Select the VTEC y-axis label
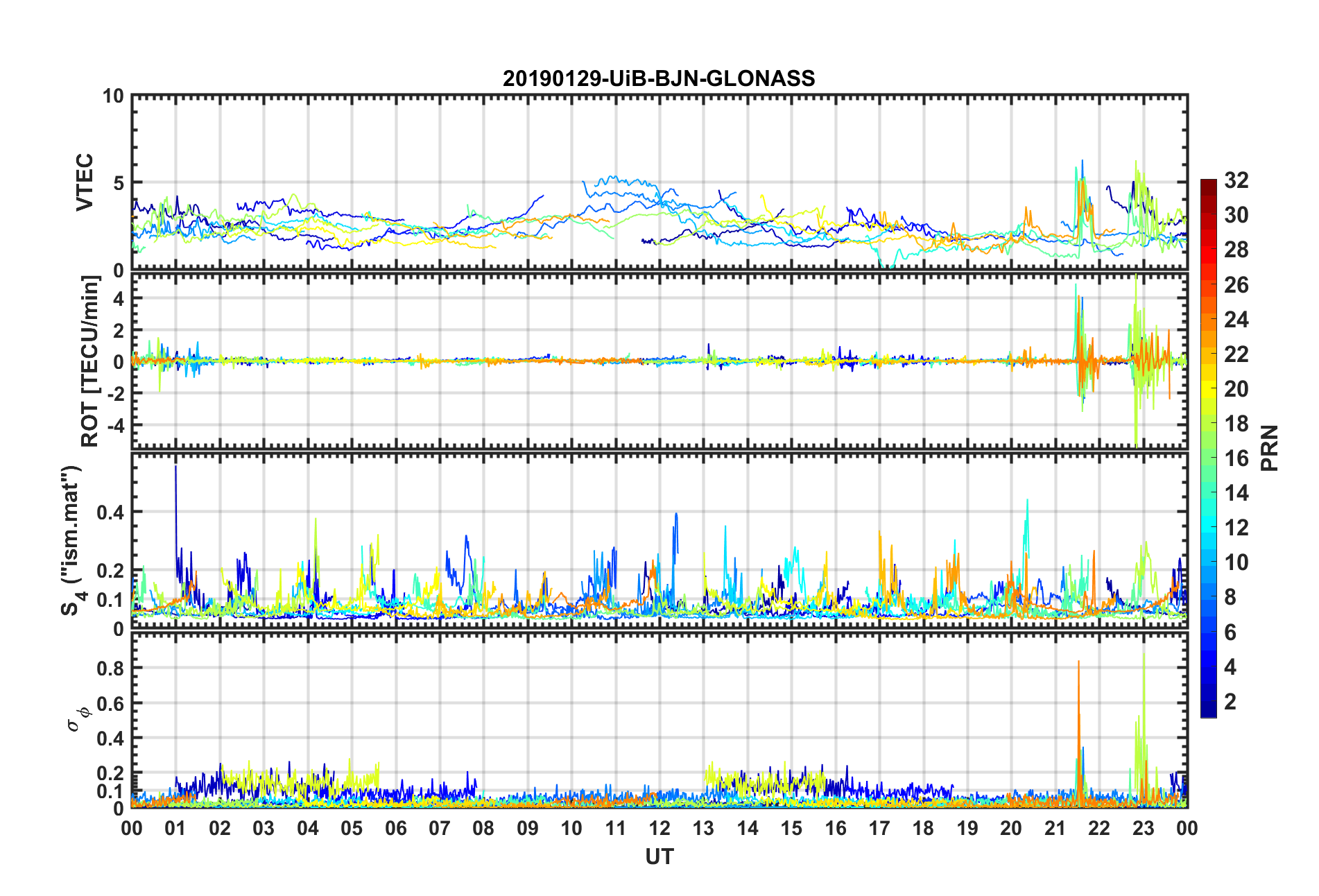This screenshot has height=896, width=1319. tap(85, 182)
